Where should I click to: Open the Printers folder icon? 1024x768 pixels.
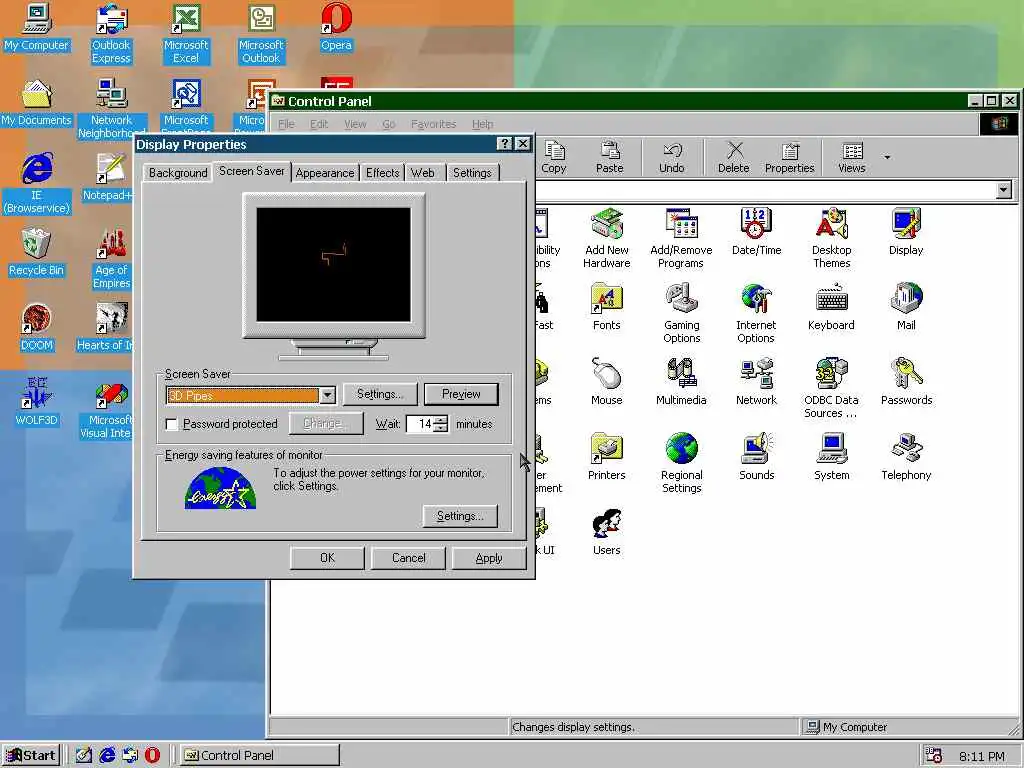(x=607, y=456)
